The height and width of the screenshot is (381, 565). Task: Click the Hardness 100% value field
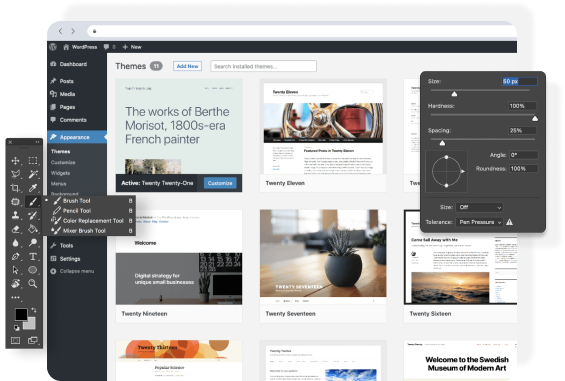tap(522, 106)
